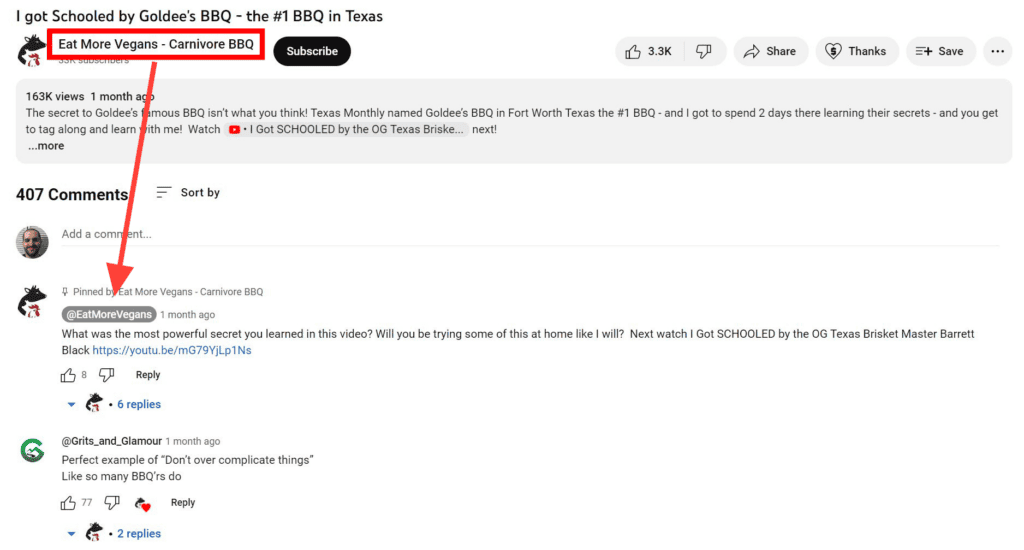Click Grits_and_Glamour's 1 month ago timestamp
This screenshot has width=1024, height=550.
[x=193, y=442]
